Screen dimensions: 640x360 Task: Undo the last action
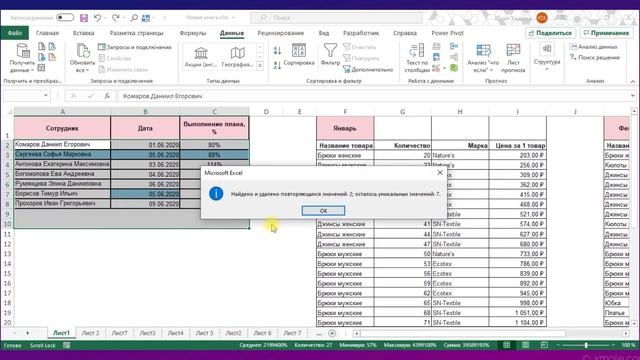(97, 18)
